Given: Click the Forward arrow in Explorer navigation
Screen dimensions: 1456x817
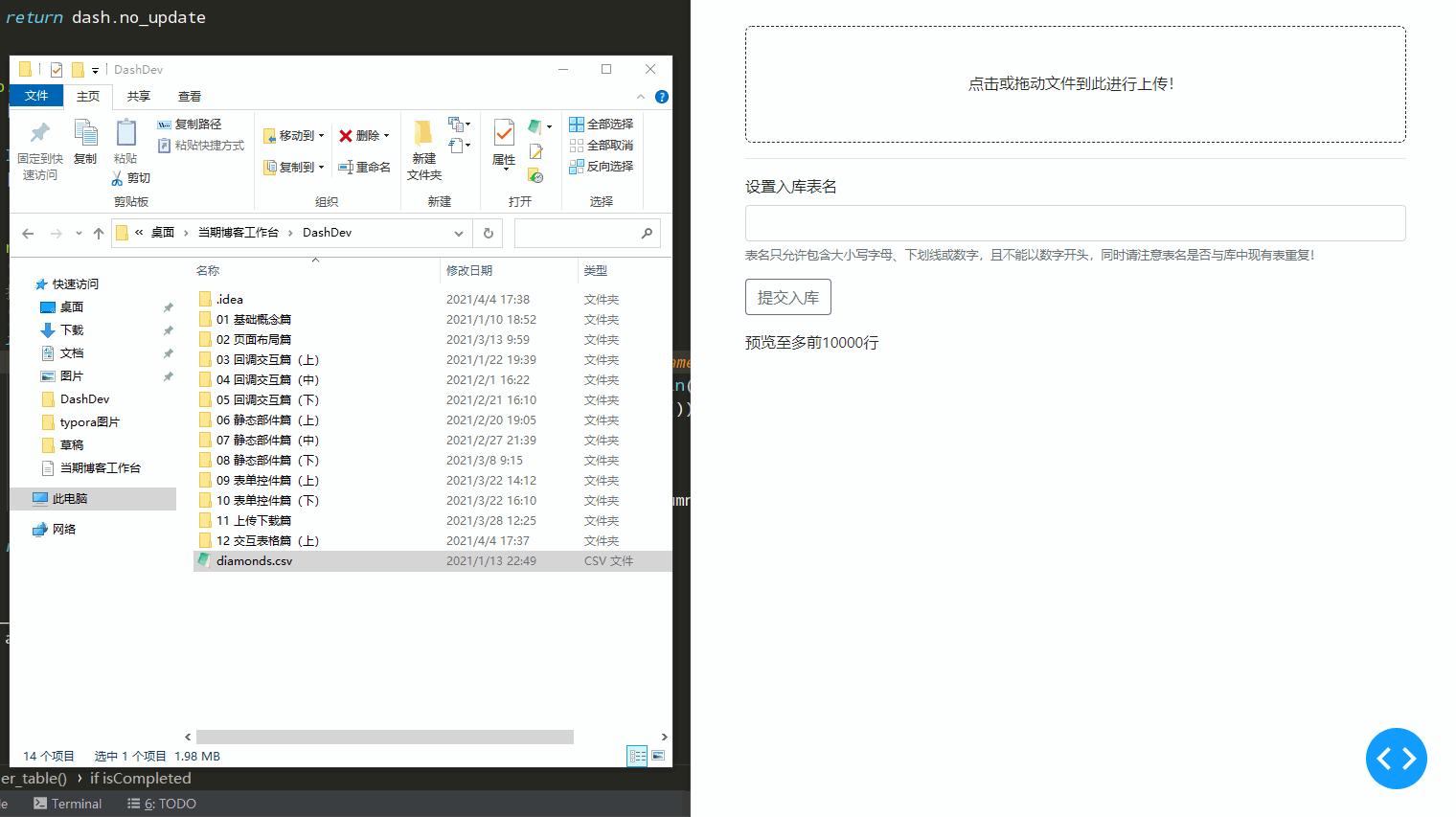Looking at the screenshot, I should point(56,233).
